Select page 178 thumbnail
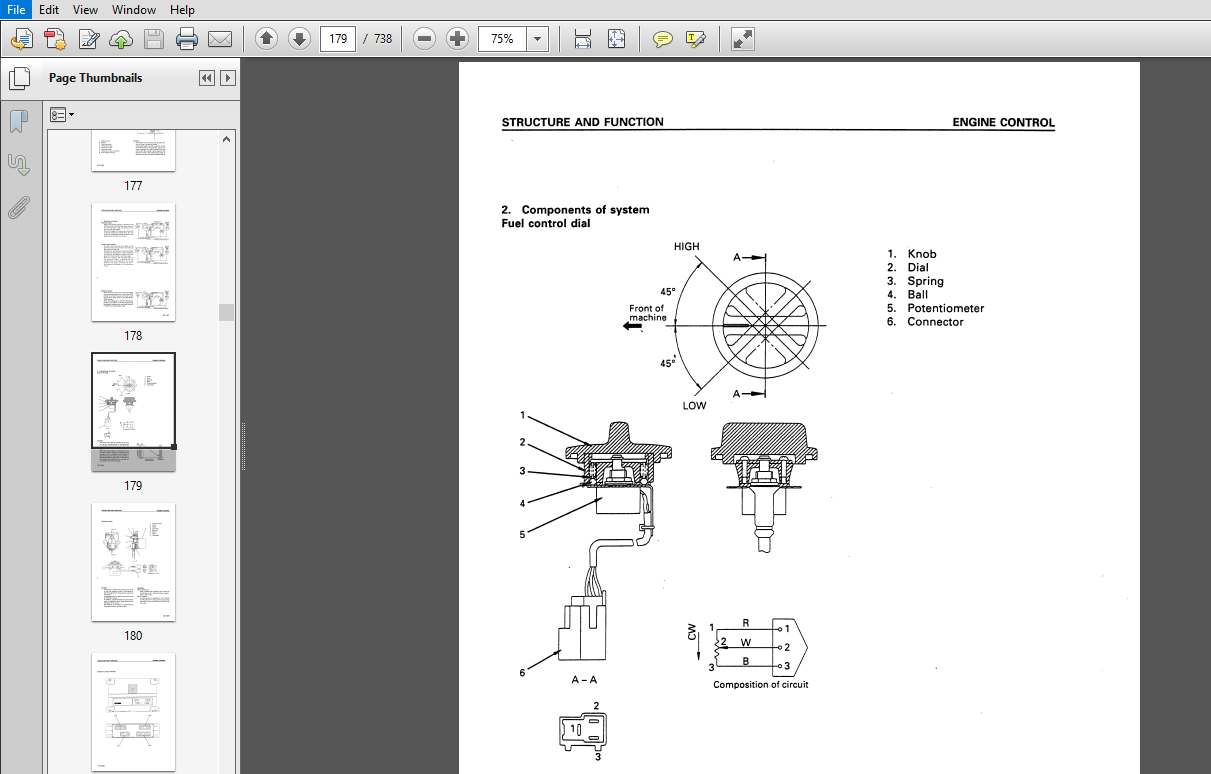Image resolution: width=1211 pixels, height=774 pixels. [133, 262]
